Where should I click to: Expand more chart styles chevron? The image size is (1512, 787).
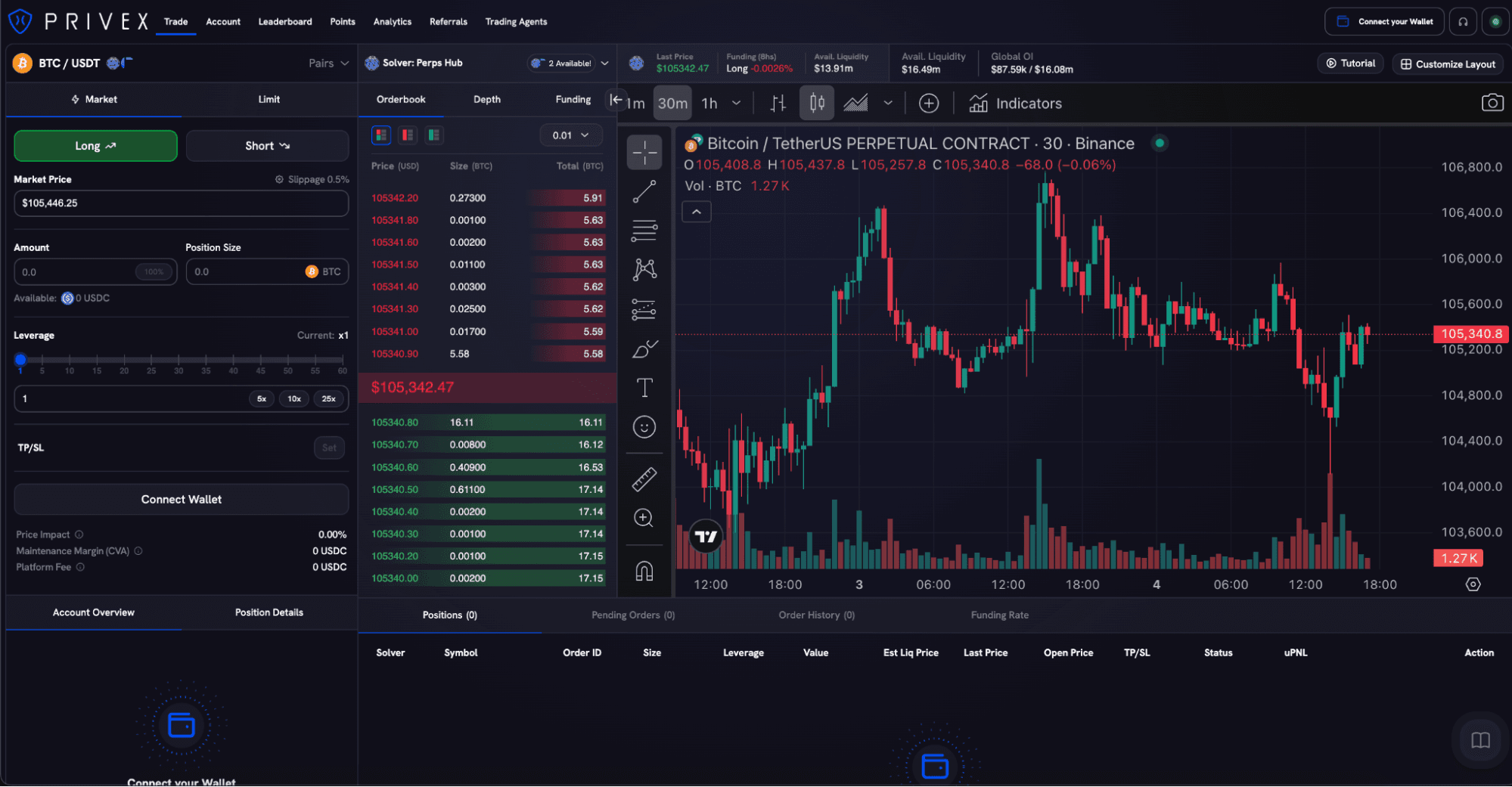point(888,104)
